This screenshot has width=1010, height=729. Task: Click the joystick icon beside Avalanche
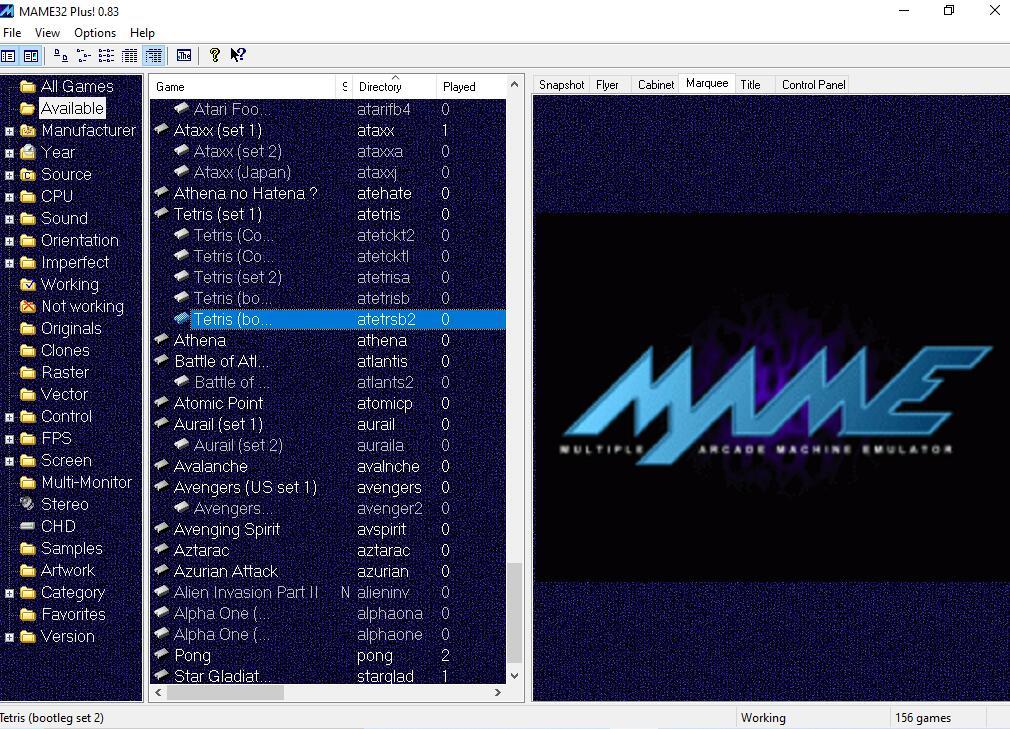pyautogui.click(x=162, y=465)
